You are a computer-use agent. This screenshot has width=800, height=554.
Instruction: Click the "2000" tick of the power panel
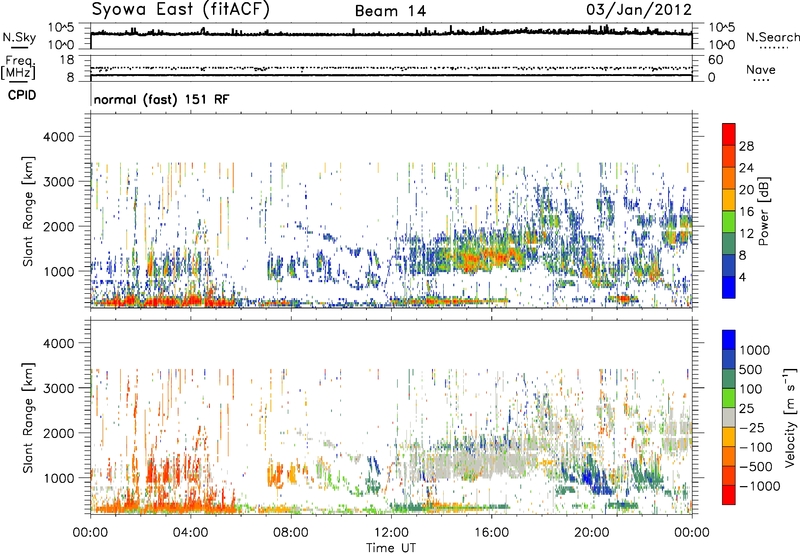pos(58,226)
